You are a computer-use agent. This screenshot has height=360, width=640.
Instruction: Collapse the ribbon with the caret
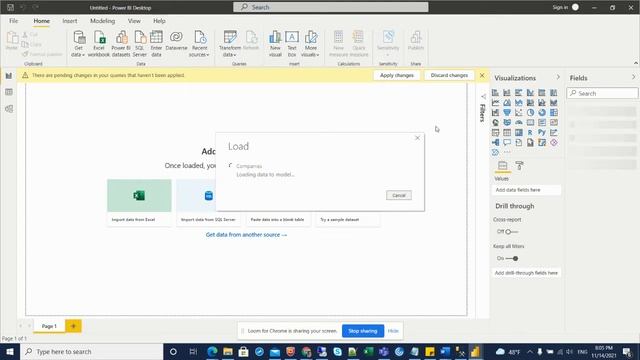[x=636, y=63]
